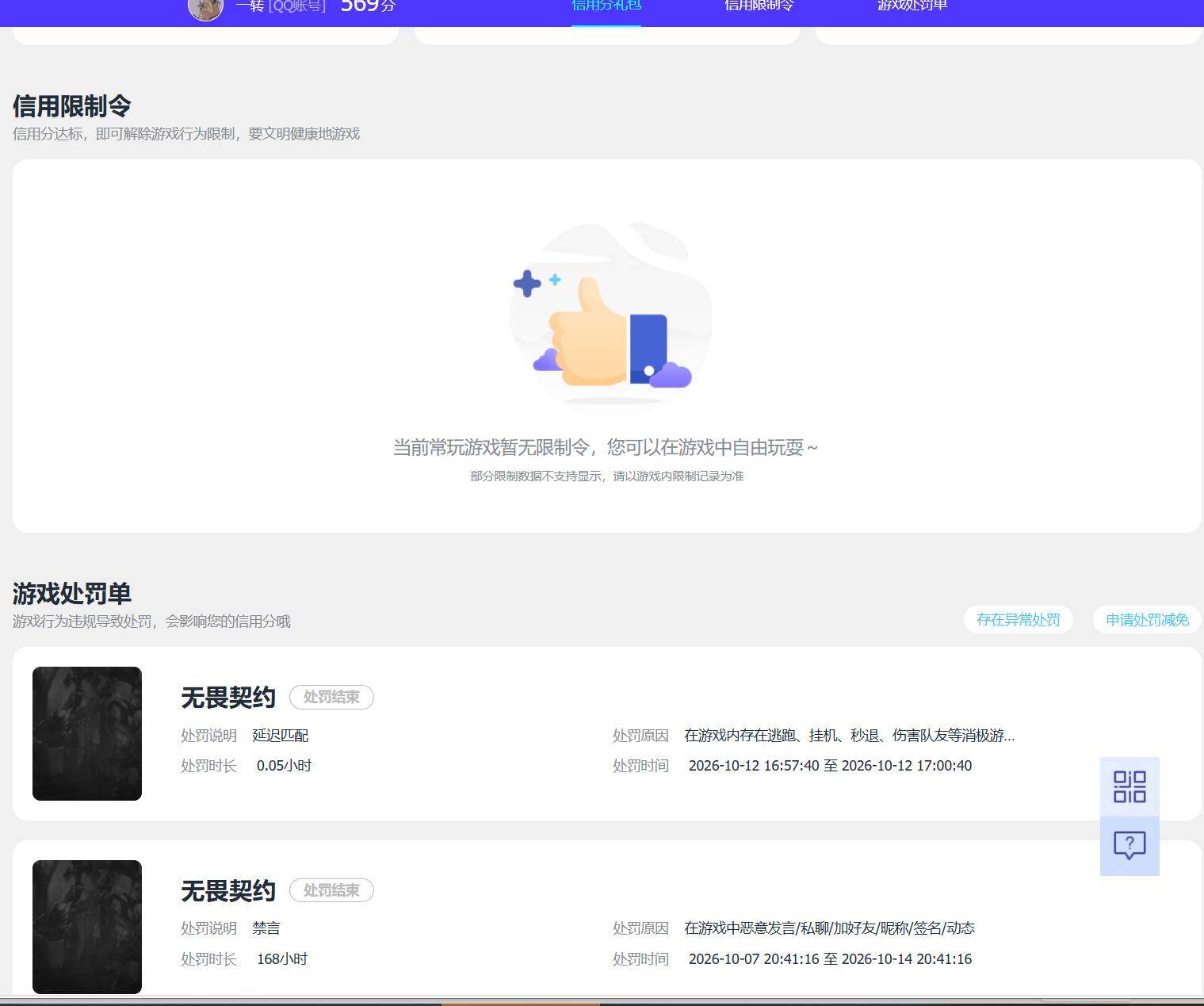
Task: Open the QR code icon
Action: (1129, 786)
